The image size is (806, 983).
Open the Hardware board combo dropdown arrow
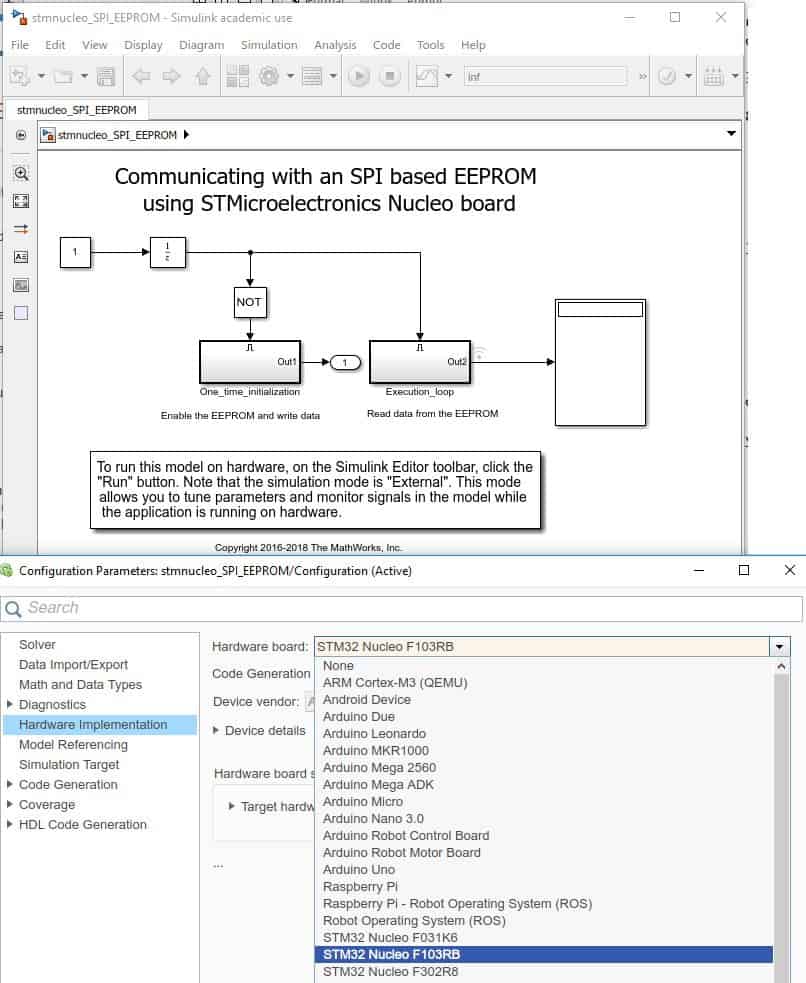[779, 646]
